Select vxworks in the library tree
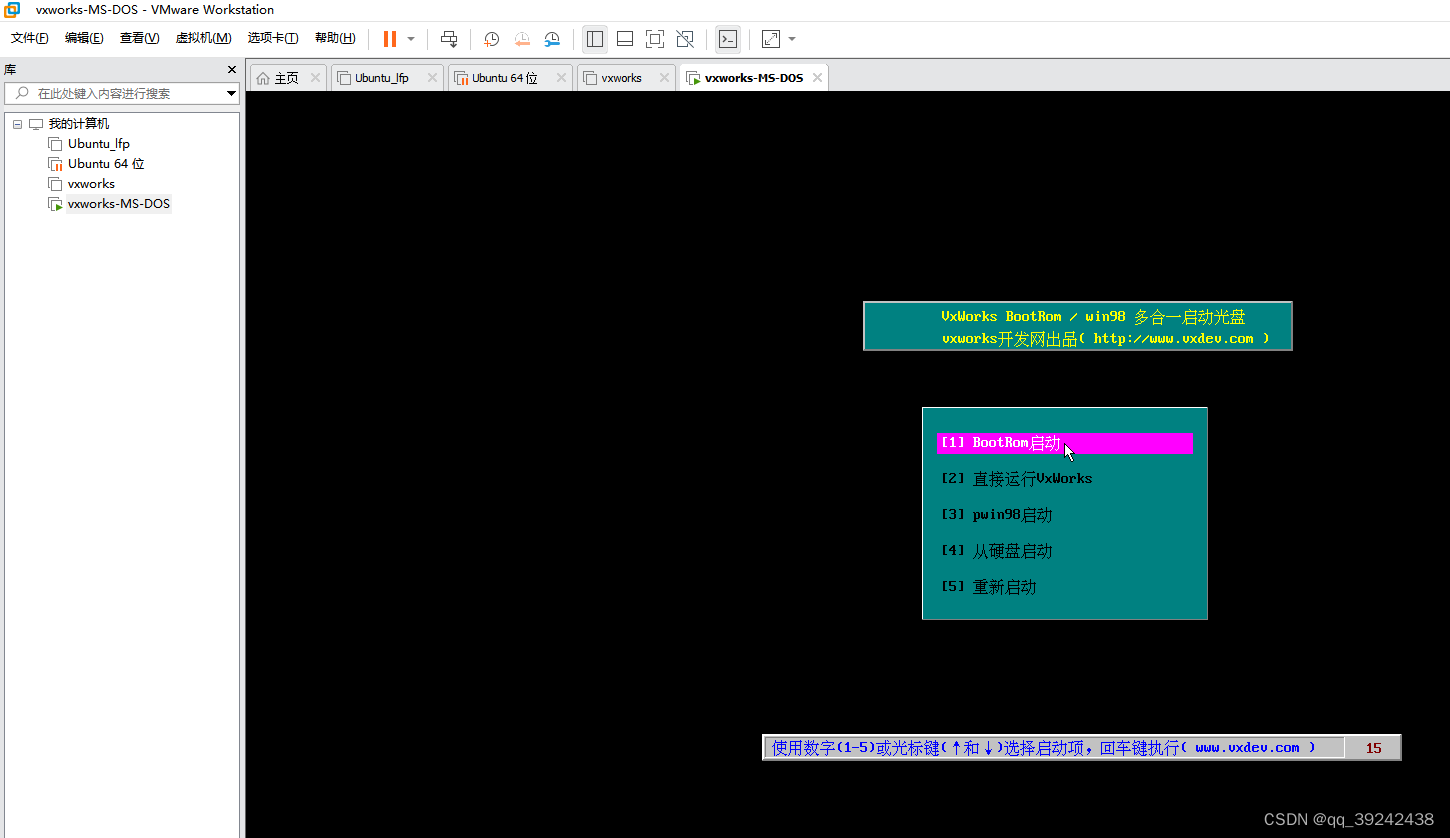This screenshot has width=1450, height=838. (x=90, y=183)
